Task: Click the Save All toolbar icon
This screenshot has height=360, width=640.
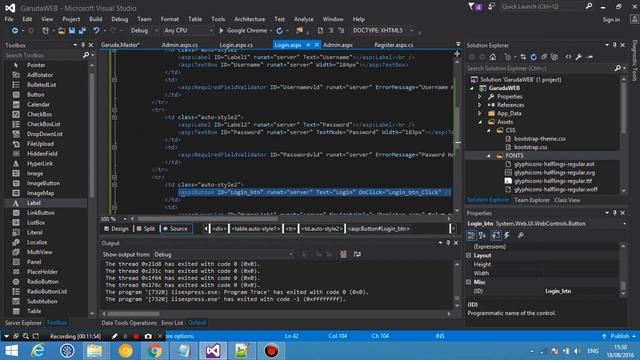Action: [82, 31]
